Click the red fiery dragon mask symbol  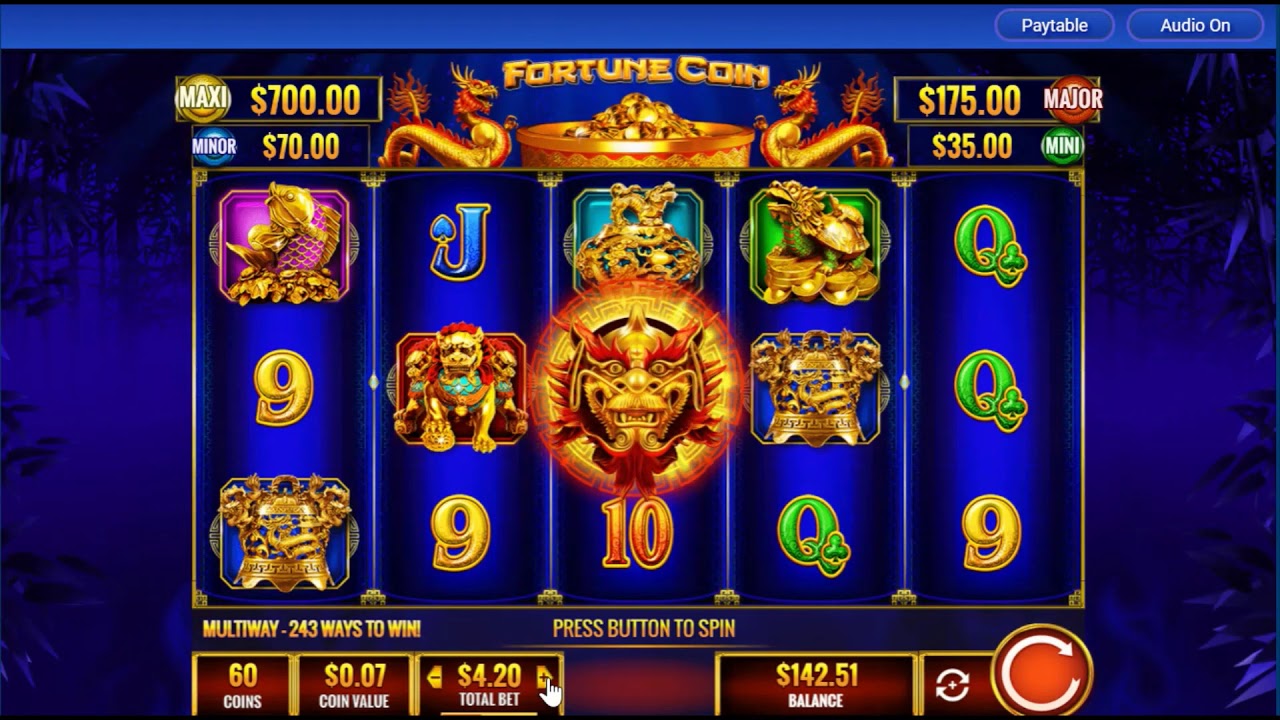click(x=636, y=389)
